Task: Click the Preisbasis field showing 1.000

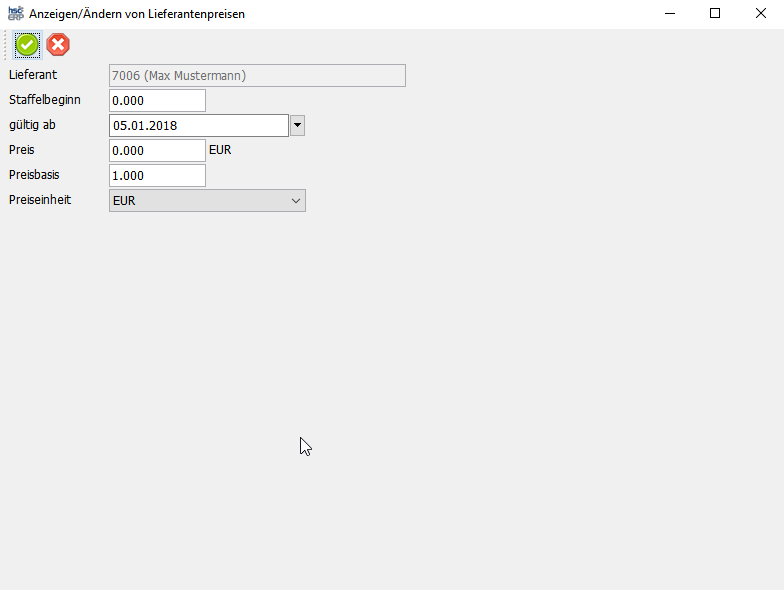Action: coord(157,175)
